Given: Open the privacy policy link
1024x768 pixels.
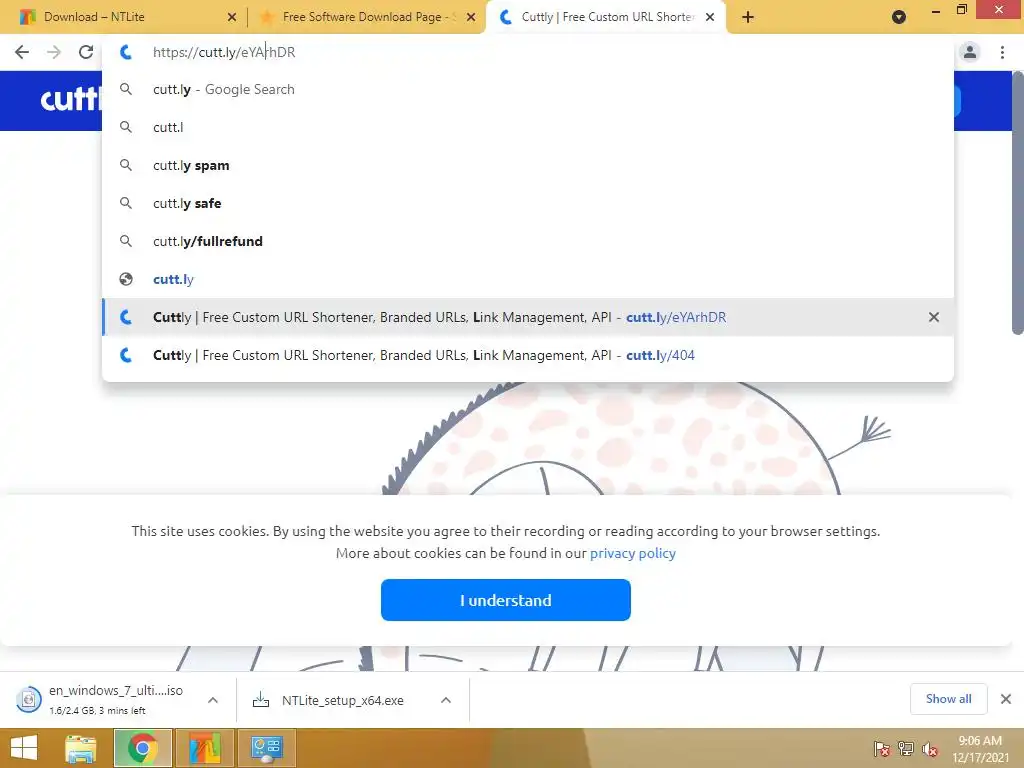Looking at the screenshot, I should tap(632, 553).
